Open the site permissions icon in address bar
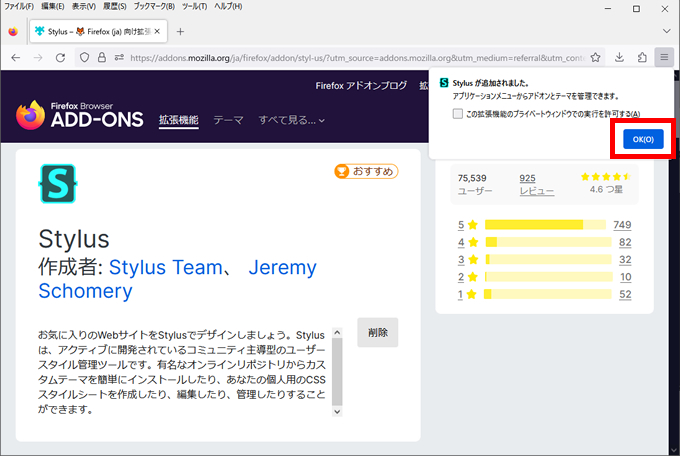Viewport: 680px width, 456px height. click(119, 57)
